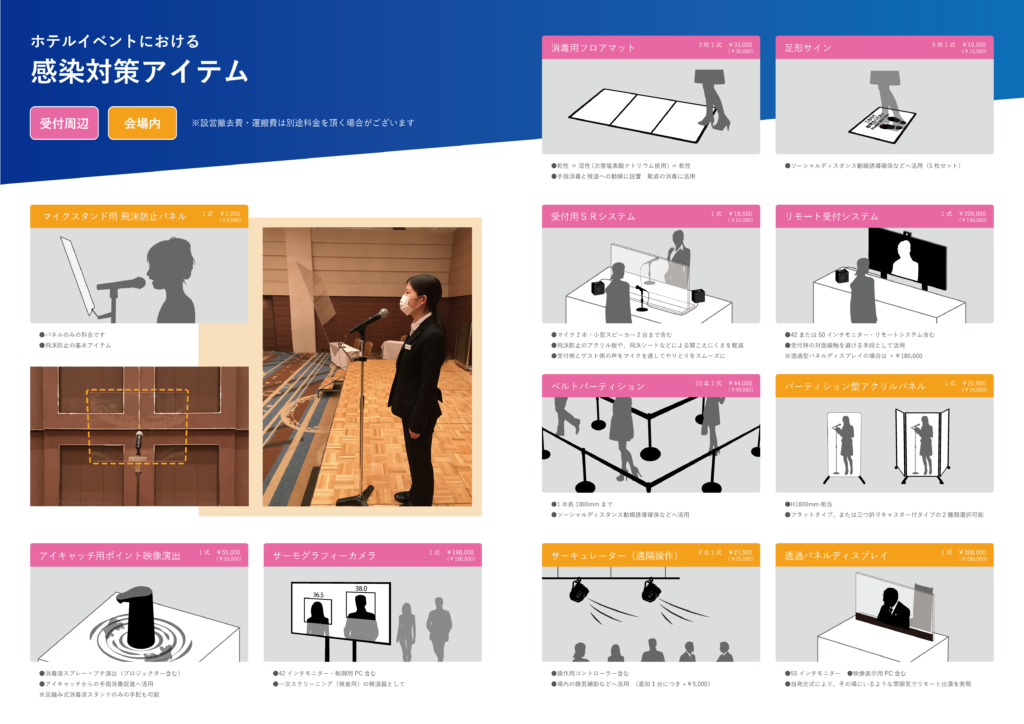Click the belt partition poles illustration
The height and width of the screenshot is (724, 1024).
point(650,444)
